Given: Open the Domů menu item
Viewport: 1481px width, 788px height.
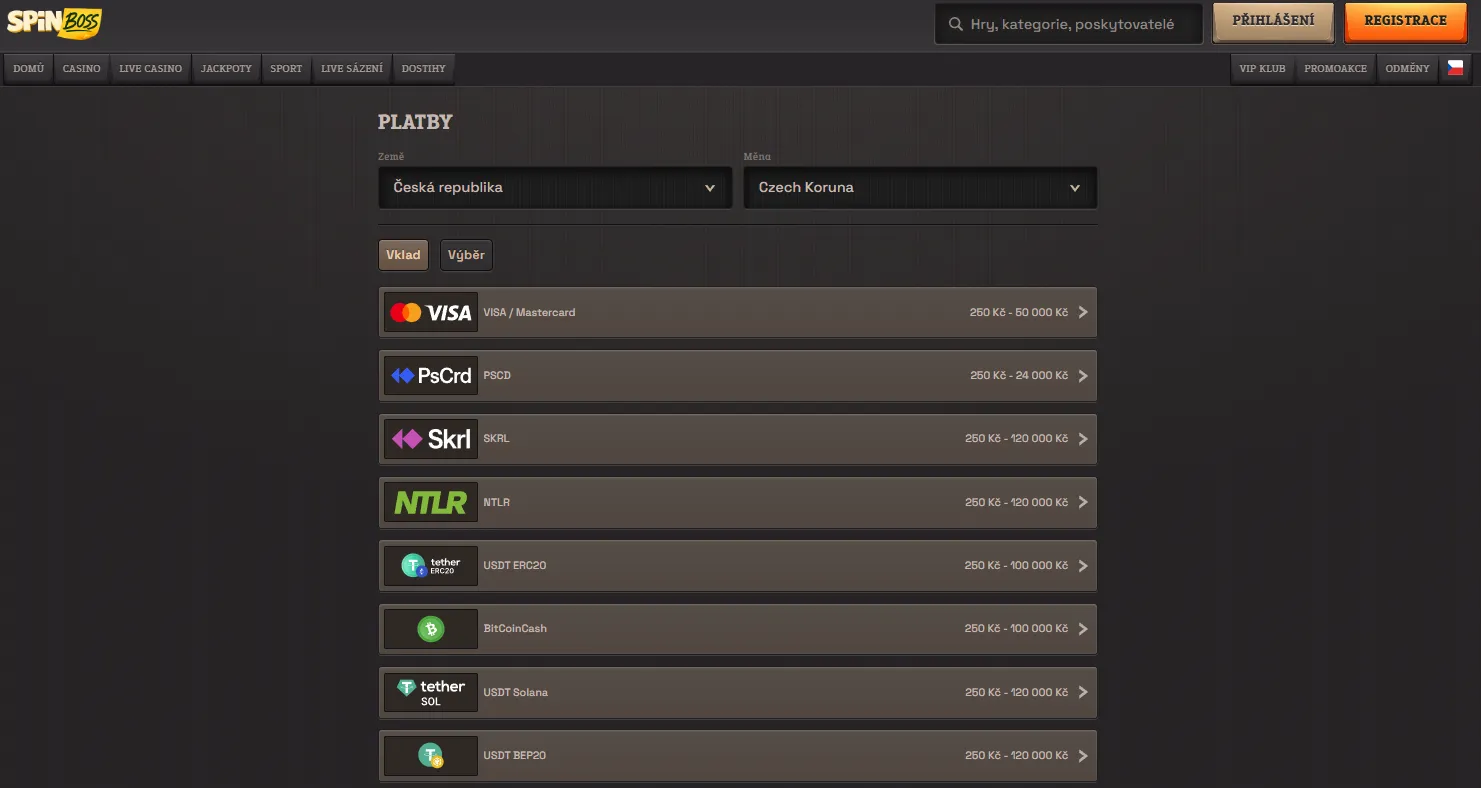Looking at the screenshot, I should (28, 69).
